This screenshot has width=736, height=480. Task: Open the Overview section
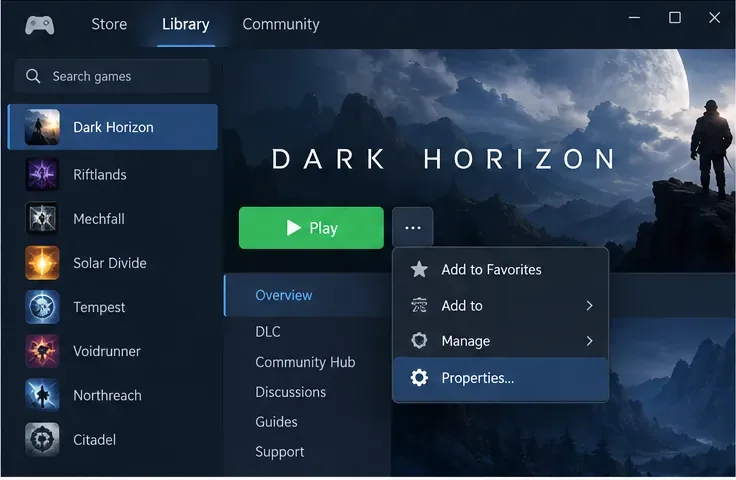pos(307,295)
